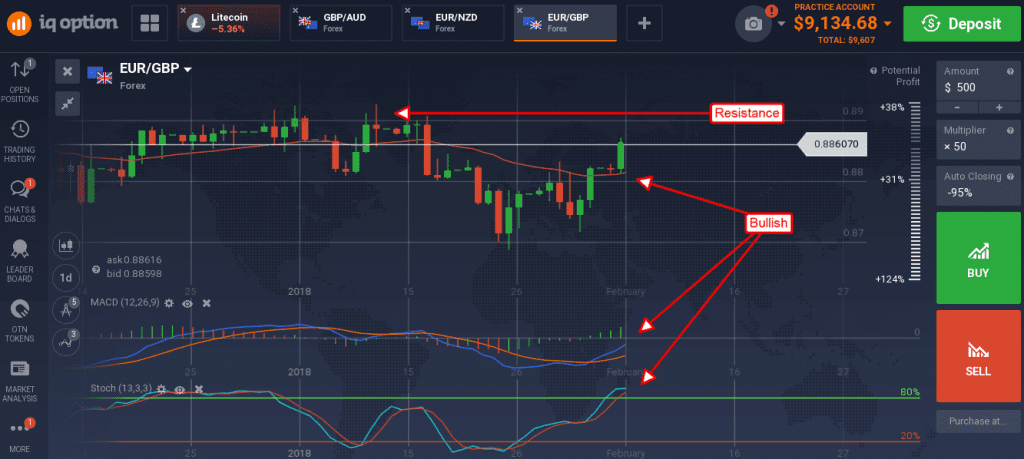Click the +38% profit label
The height and width of the screenshot is (459, 1024).
click(x=891, y=106)
